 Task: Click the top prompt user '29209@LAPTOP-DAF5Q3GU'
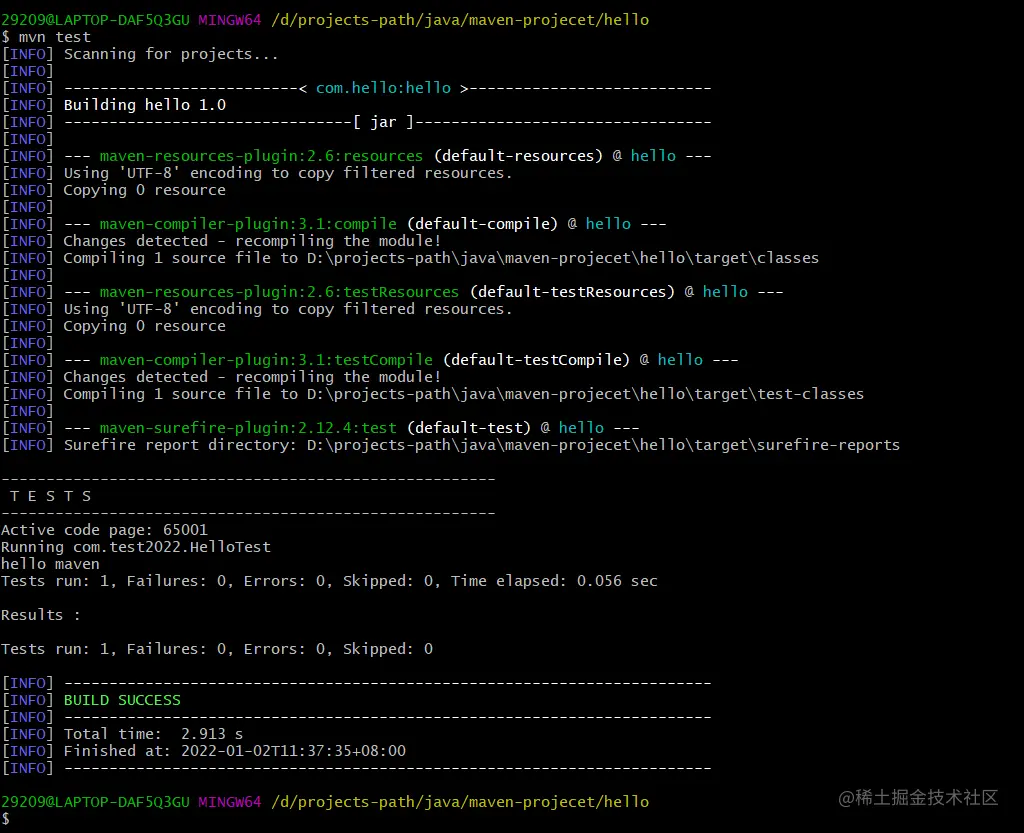point(95,20)
